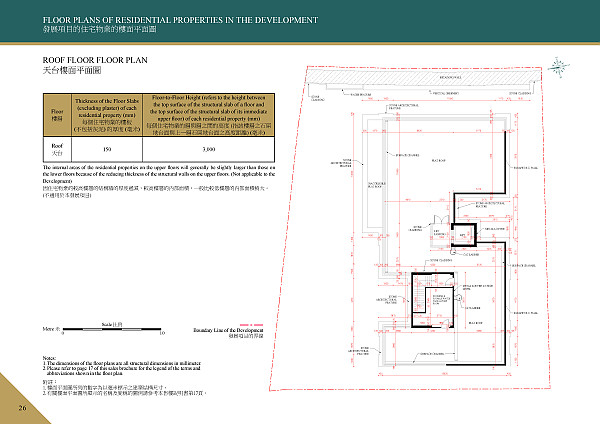Click the 'Notes:' label above the footnotes

[50, 357]
